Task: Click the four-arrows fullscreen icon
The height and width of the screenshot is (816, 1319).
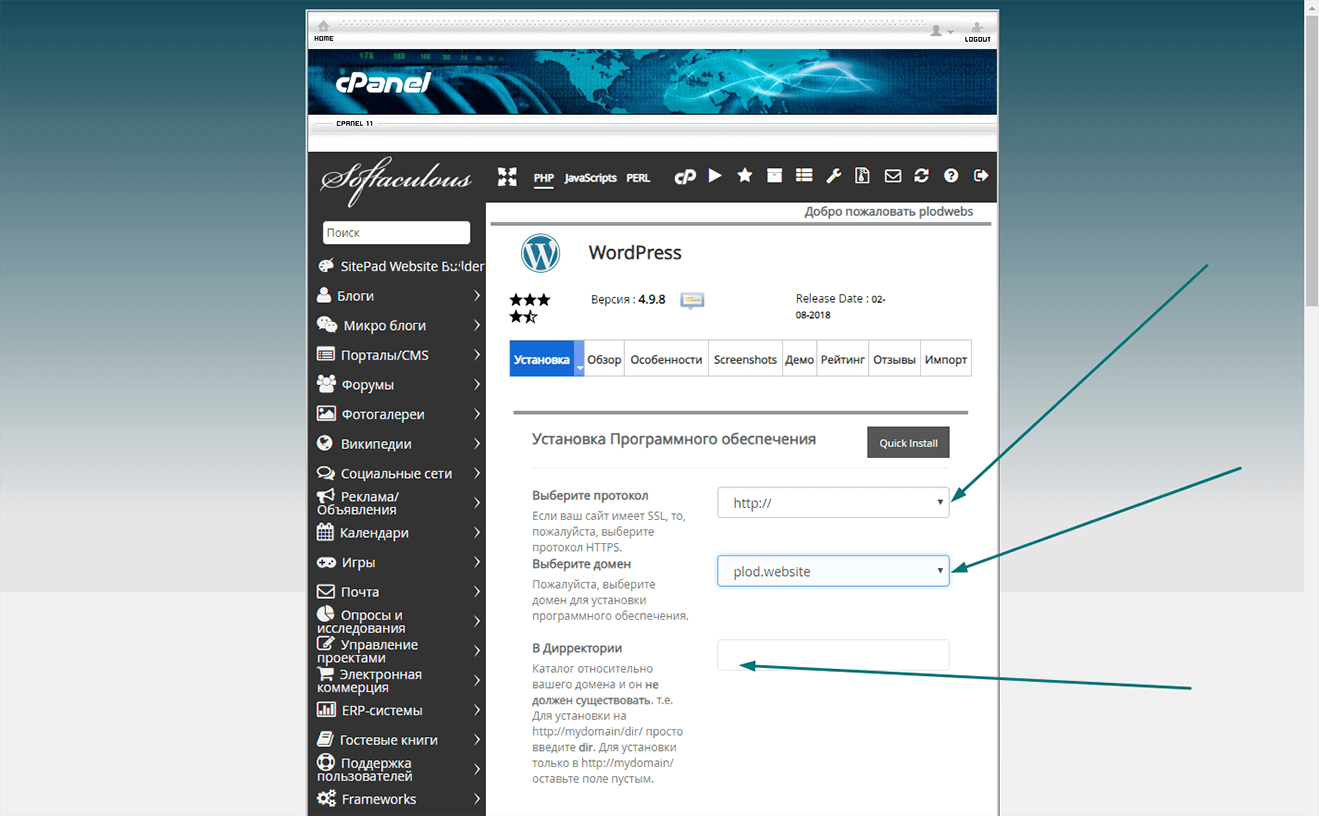Action: click(508, 176)
